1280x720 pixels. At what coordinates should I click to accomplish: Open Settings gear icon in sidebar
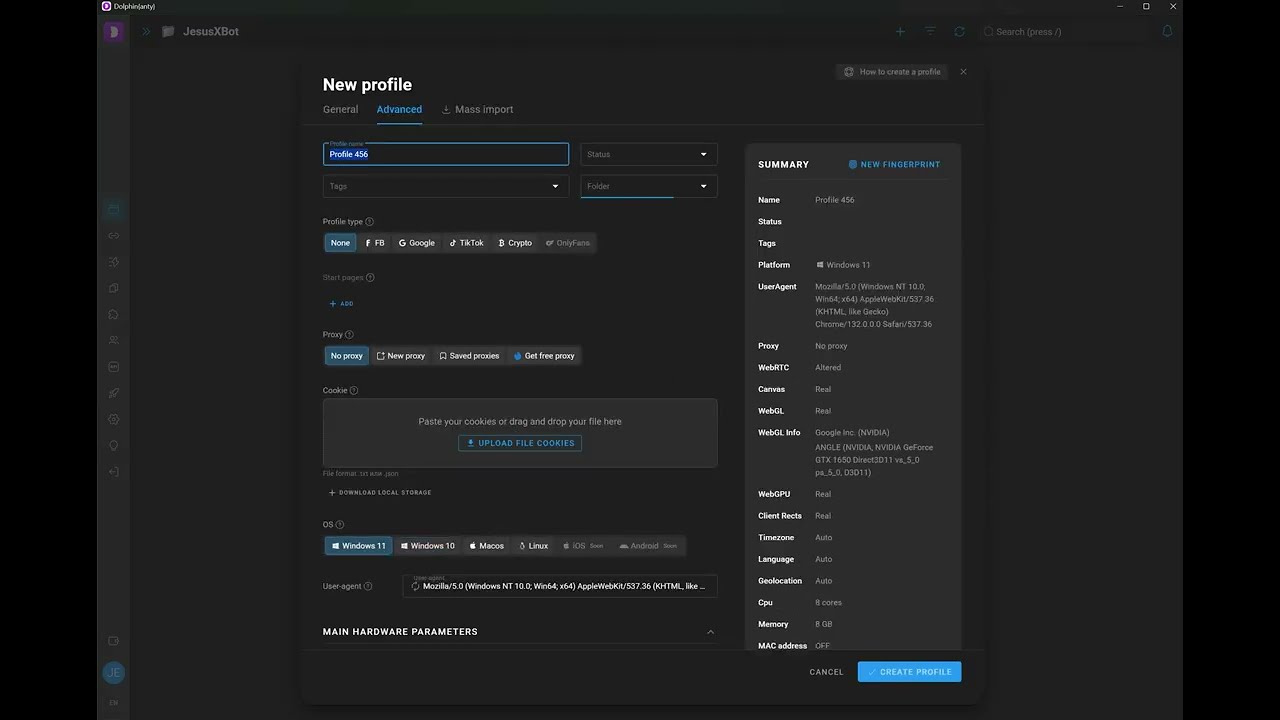coord(114,419)
